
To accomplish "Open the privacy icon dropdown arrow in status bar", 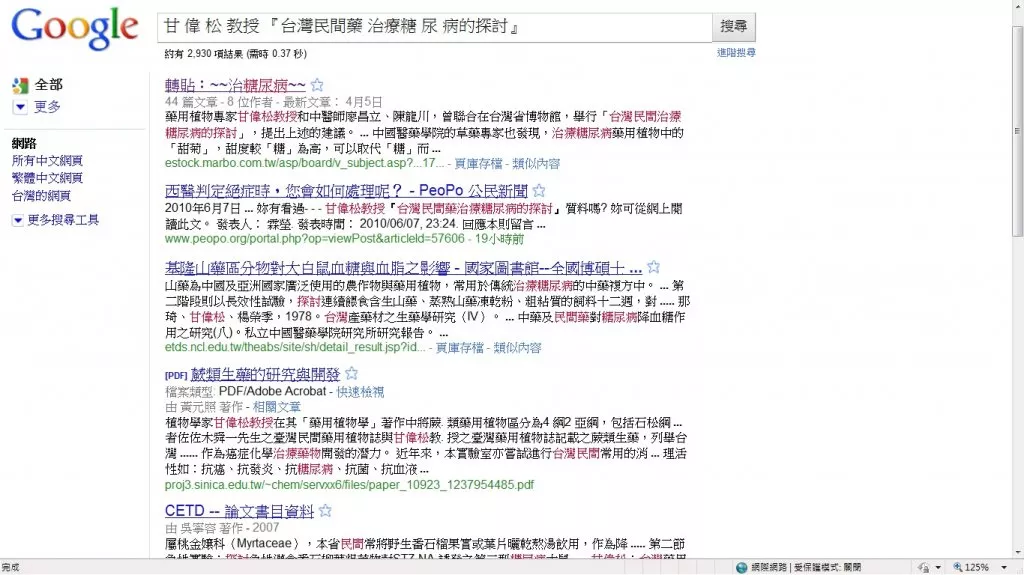I will [x=938, y=567].
